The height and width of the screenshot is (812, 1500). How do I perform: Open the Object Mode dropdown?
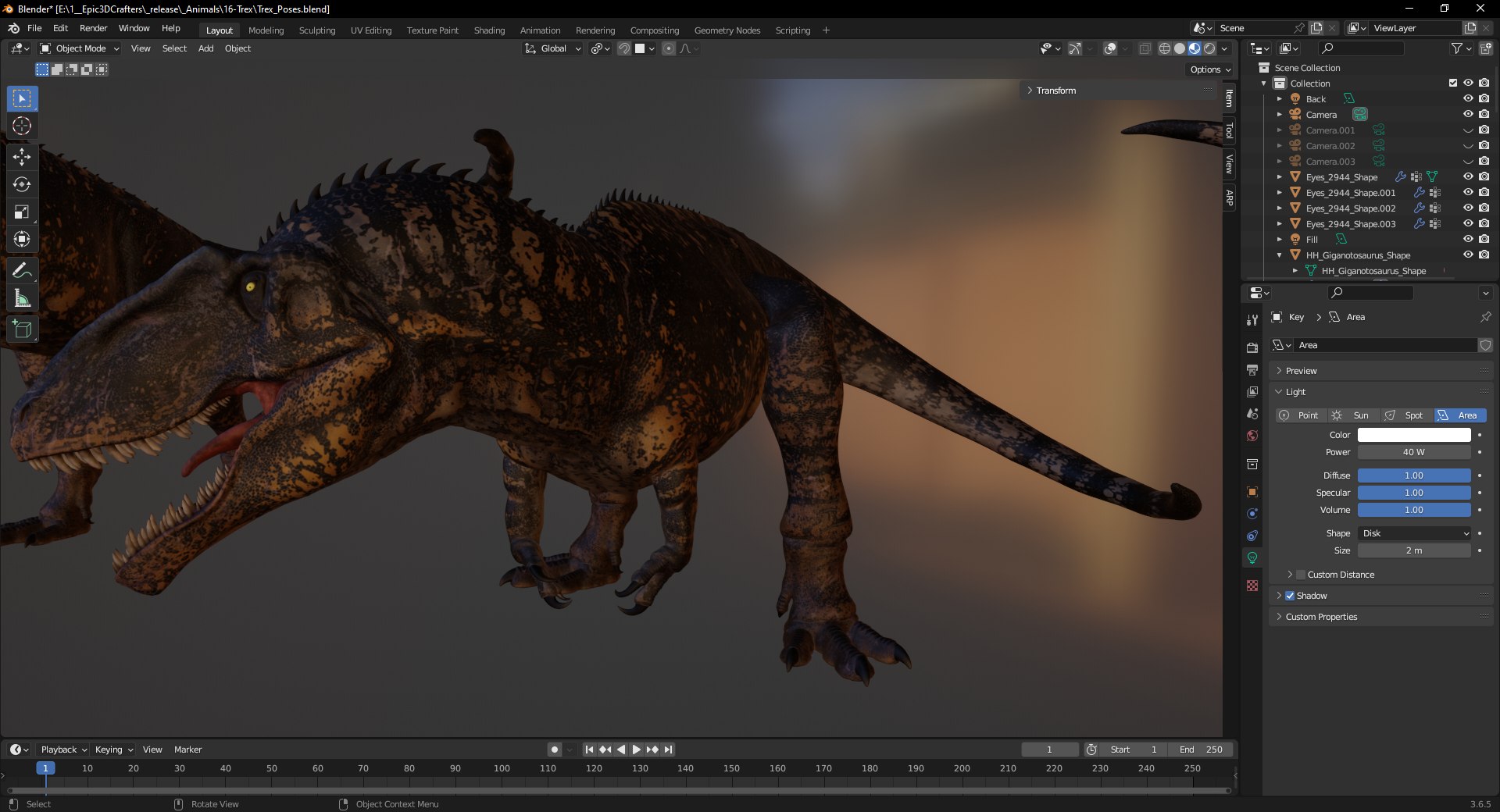(x=80, y=48)
